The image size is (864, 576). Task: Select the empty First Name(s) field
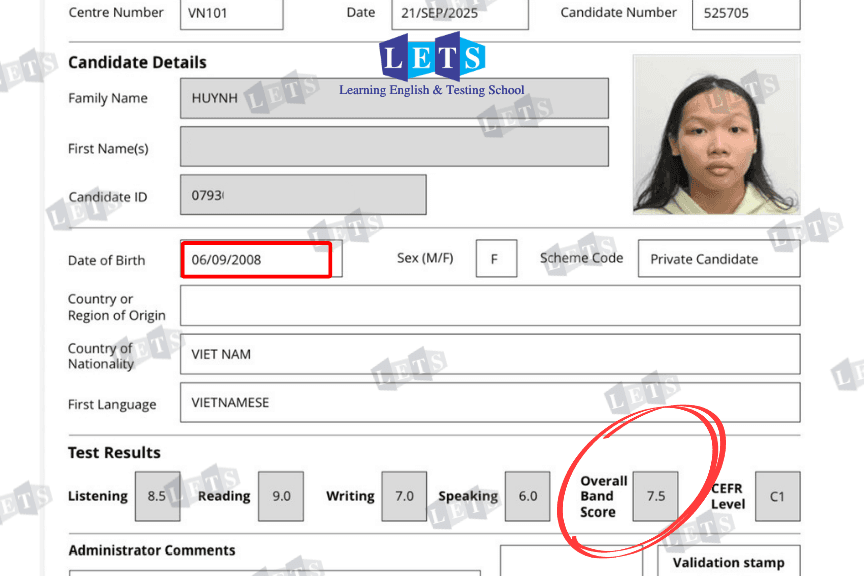(x=394, y=146)
